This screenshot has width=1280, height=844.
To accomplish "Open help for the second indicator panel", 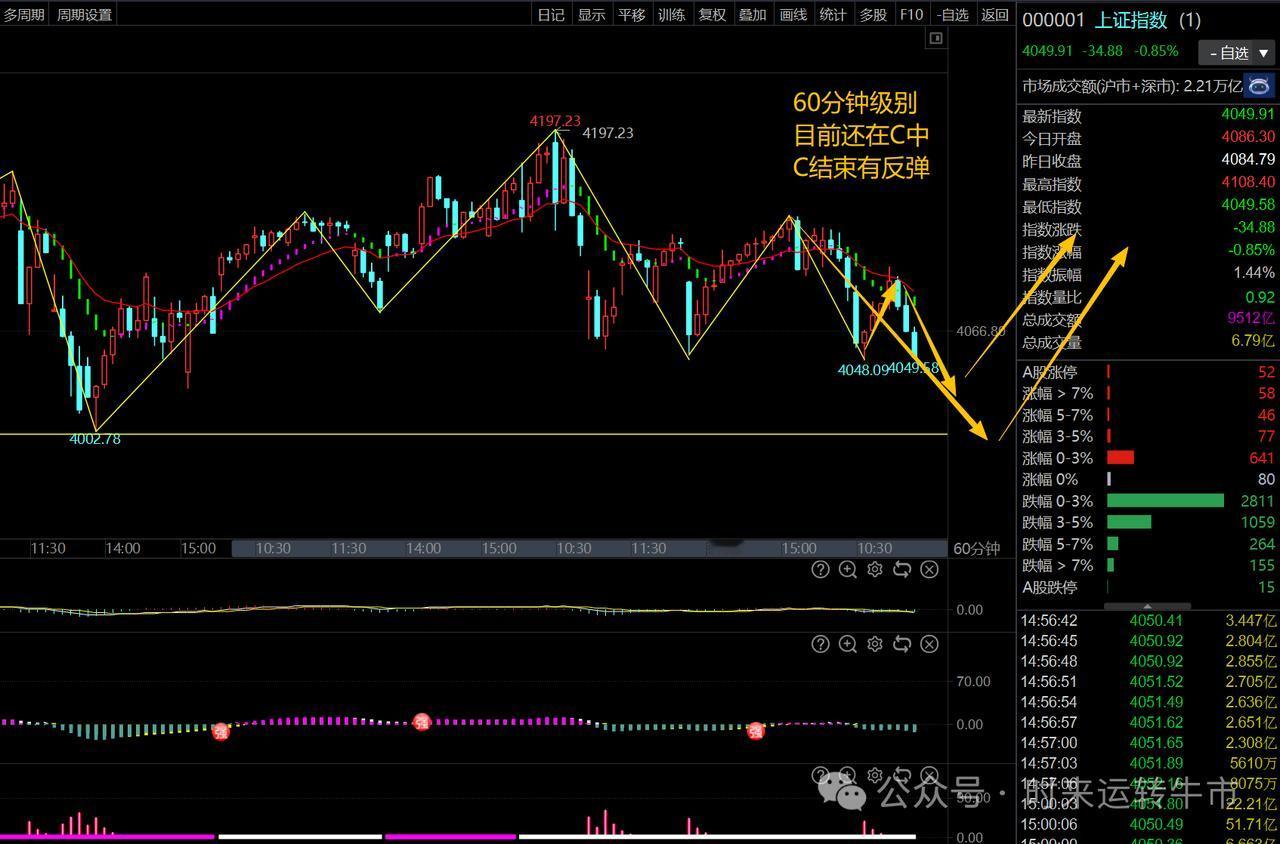I will coord(820,644).
